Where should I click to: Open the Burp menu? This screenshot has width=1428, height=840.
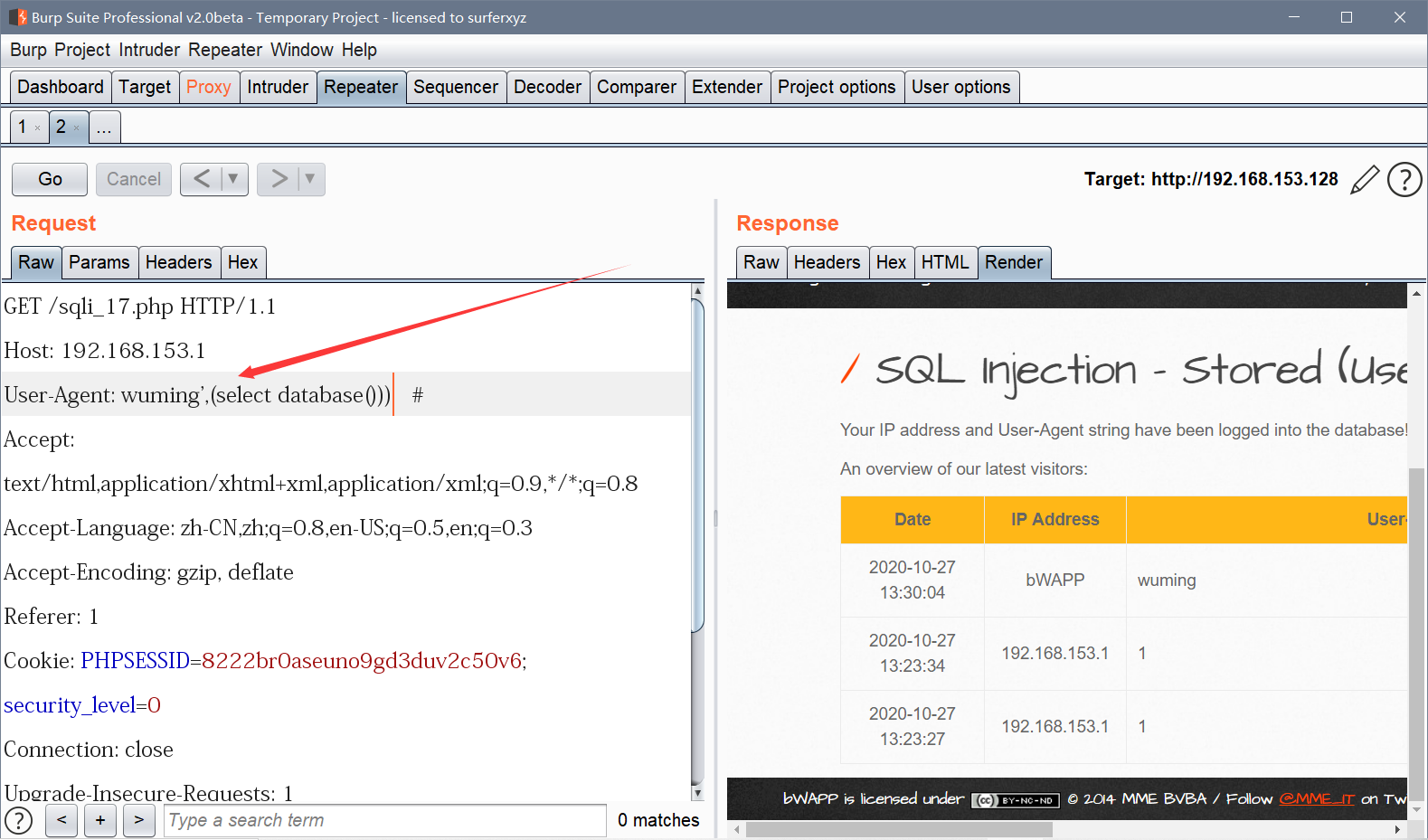click(28, 50)
